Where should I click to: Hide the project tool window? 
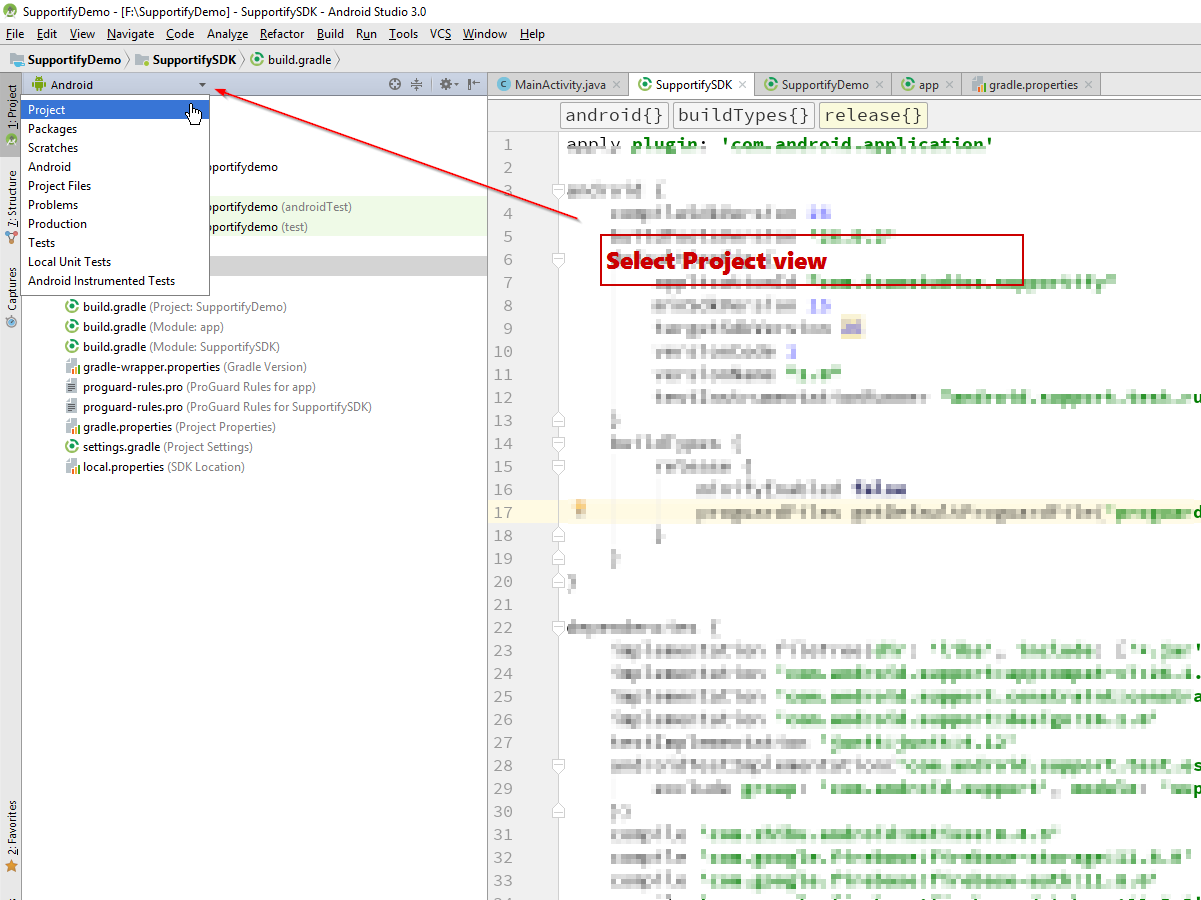474,85
